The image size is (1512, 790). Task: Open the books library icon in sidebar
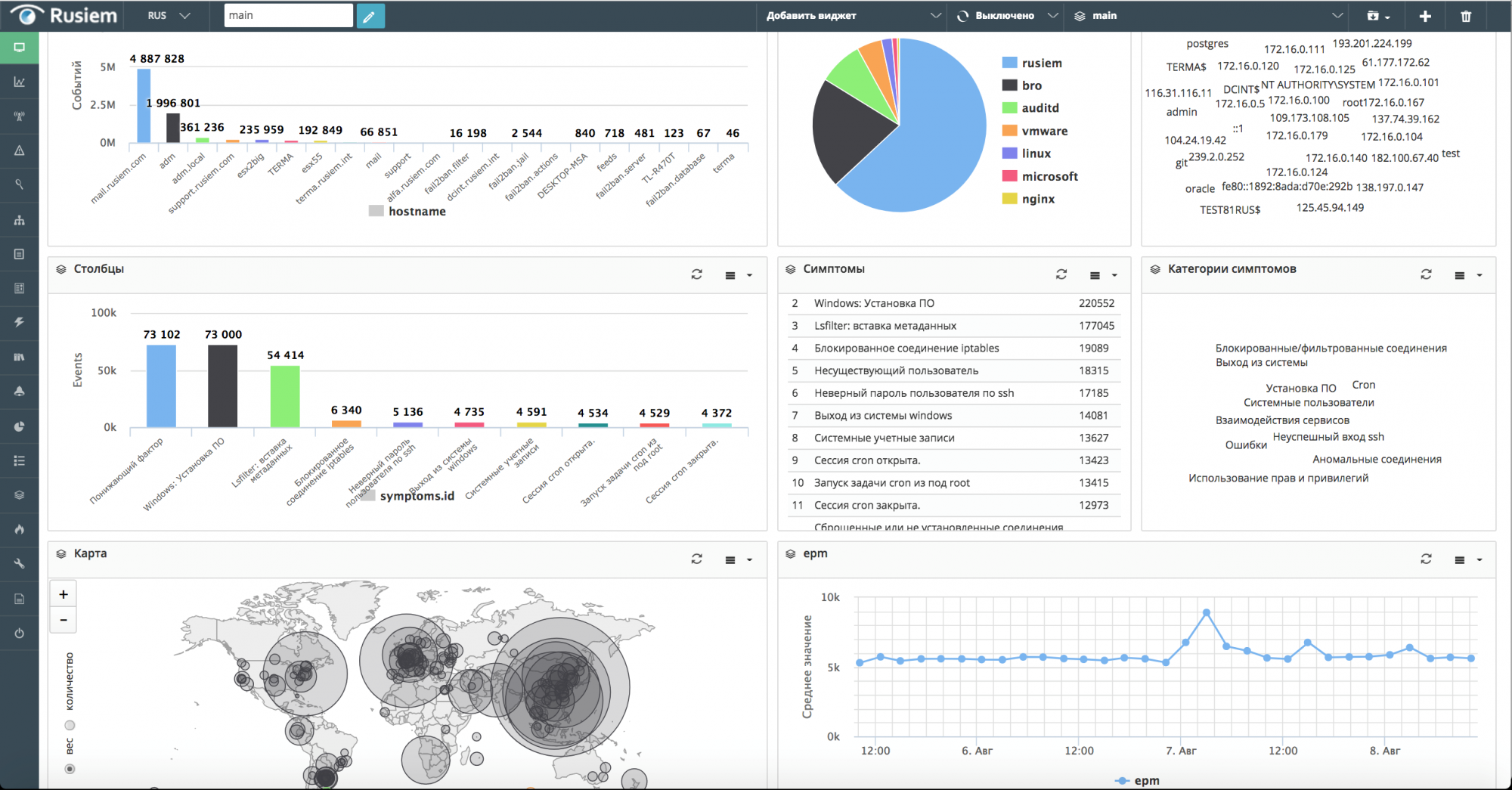pyautogui.click(x=20, y=357)
